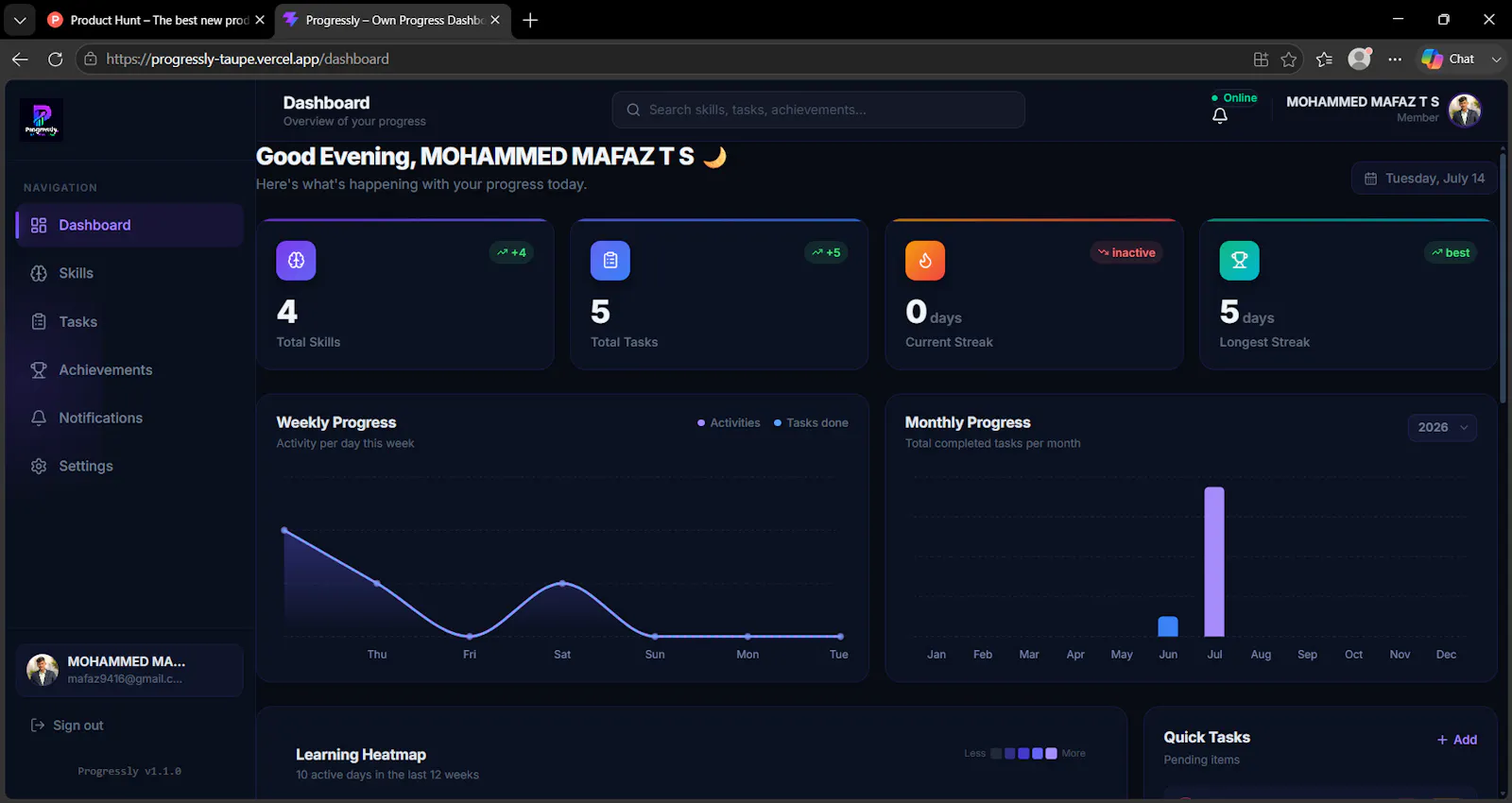Click the browser back arrow
Image resolution: width=1512 pixels, height=803 pixels.
[20, 59]
